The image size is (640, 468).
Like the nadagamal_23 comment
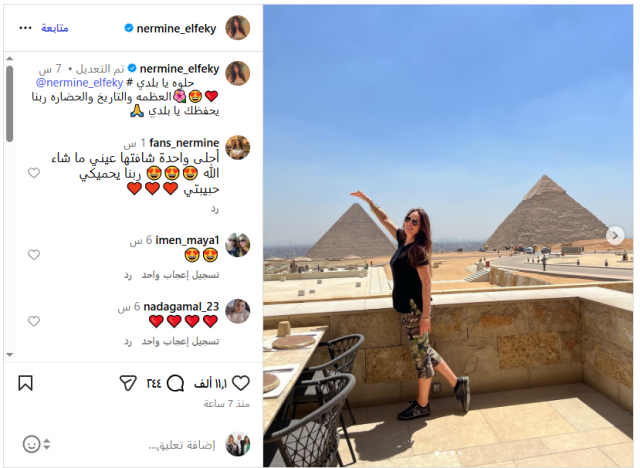point(34,321)
